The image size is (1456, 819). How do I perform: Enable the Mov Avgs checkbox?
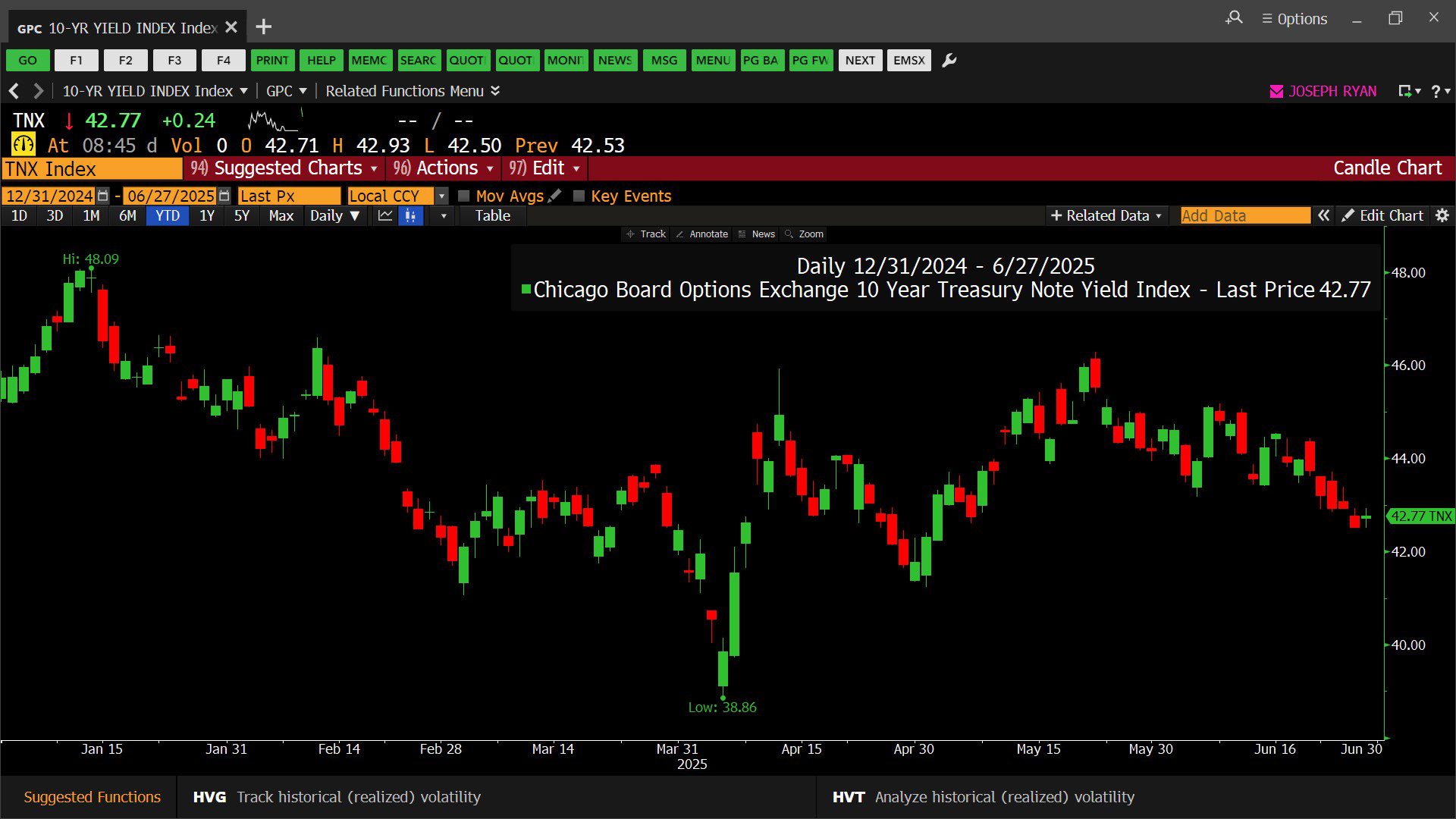[x=464, y=196]
